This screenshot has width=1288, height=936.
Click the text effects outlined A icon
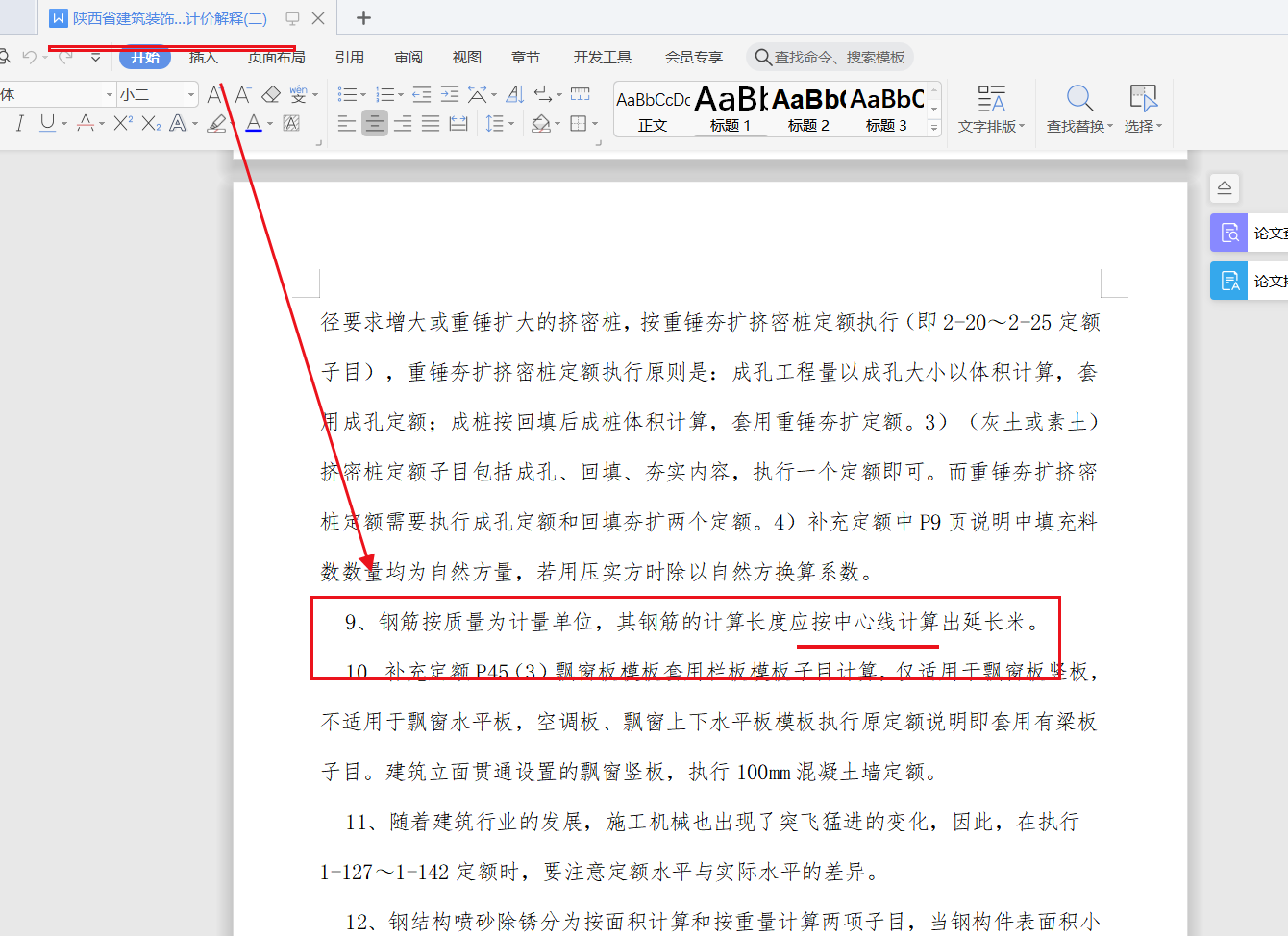[x=178, y=123]
